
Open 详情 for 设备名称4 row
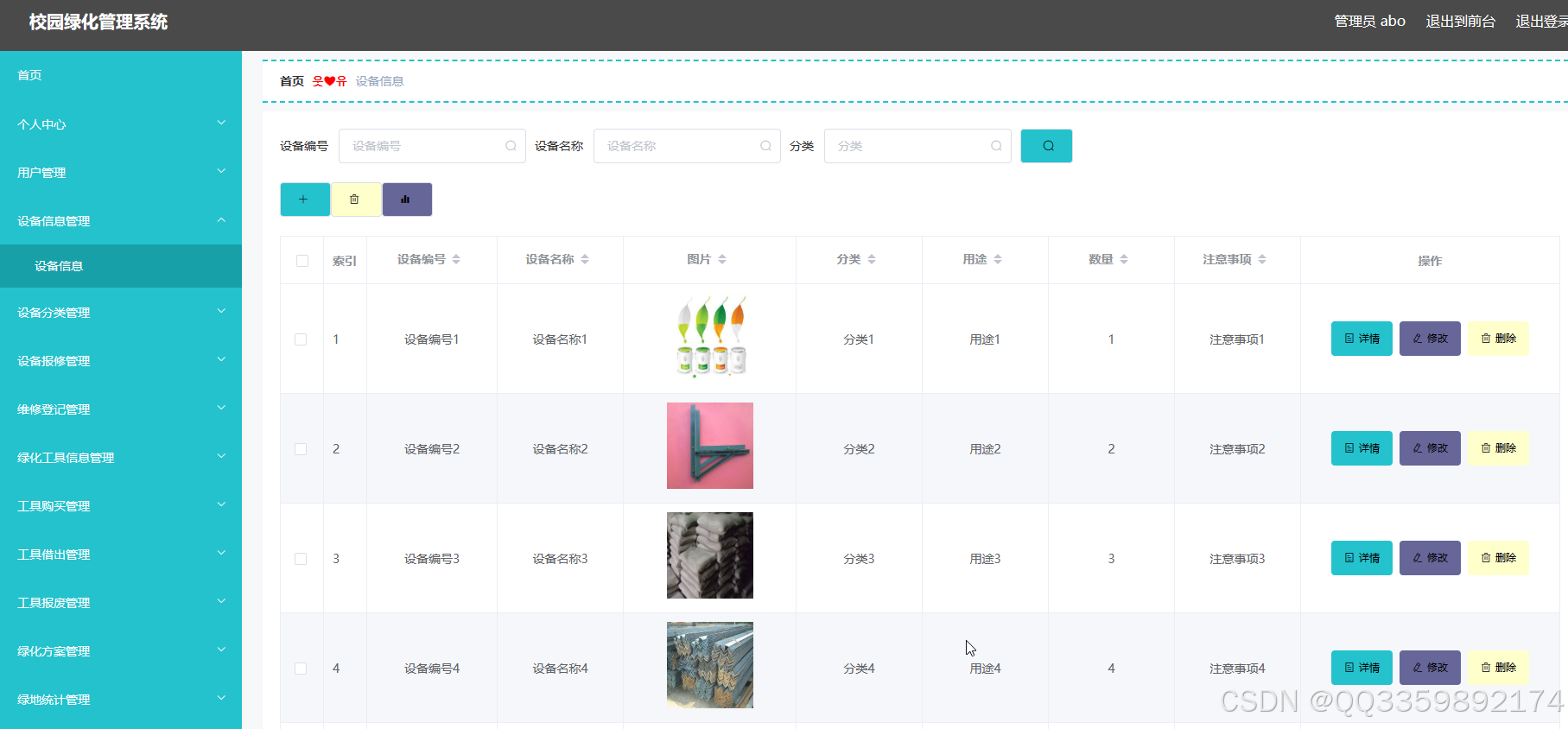[x=1362, y=668]
